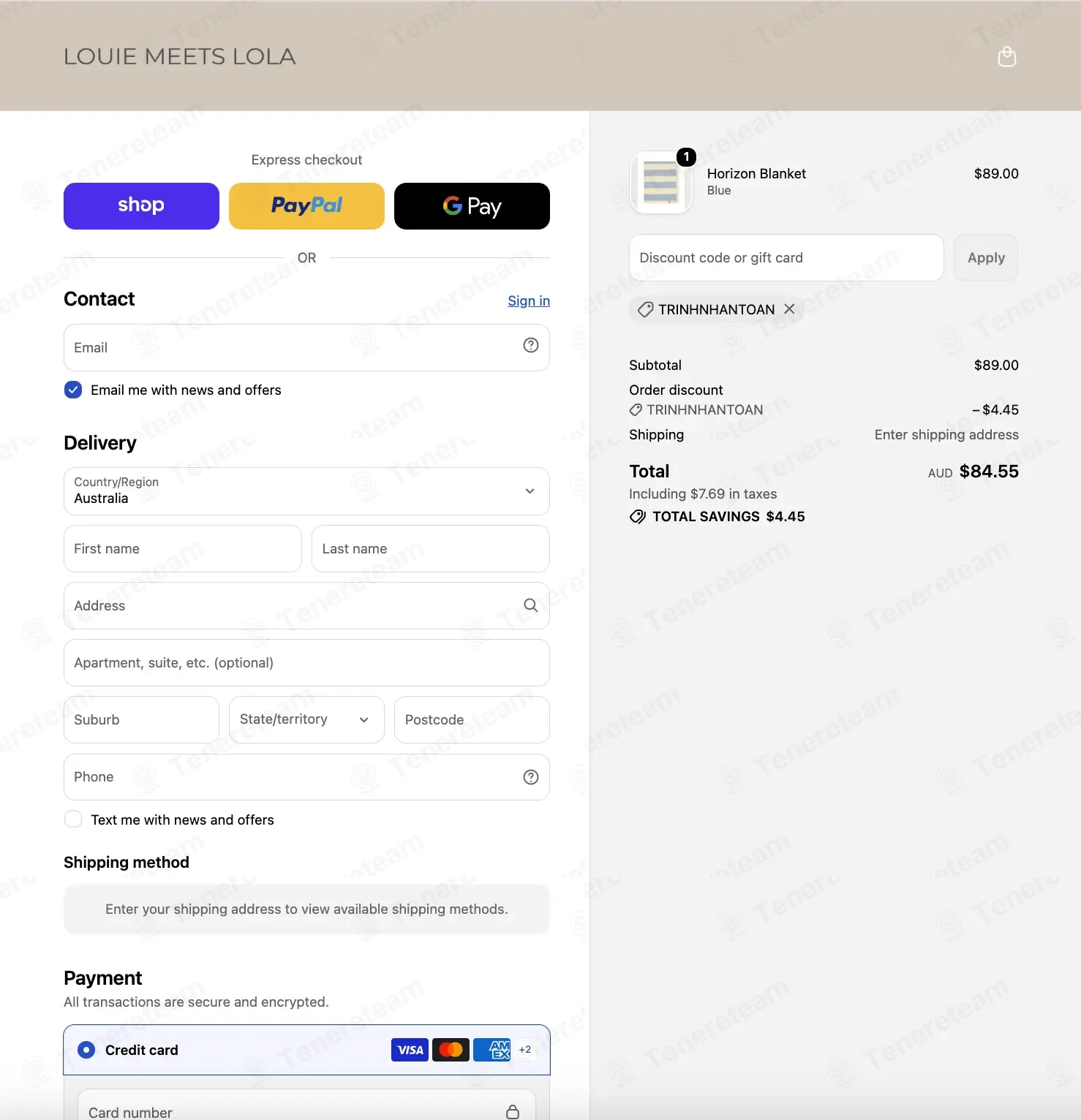
Task: Click the Mastercard logo
Action: click(x=451, y=1050)
